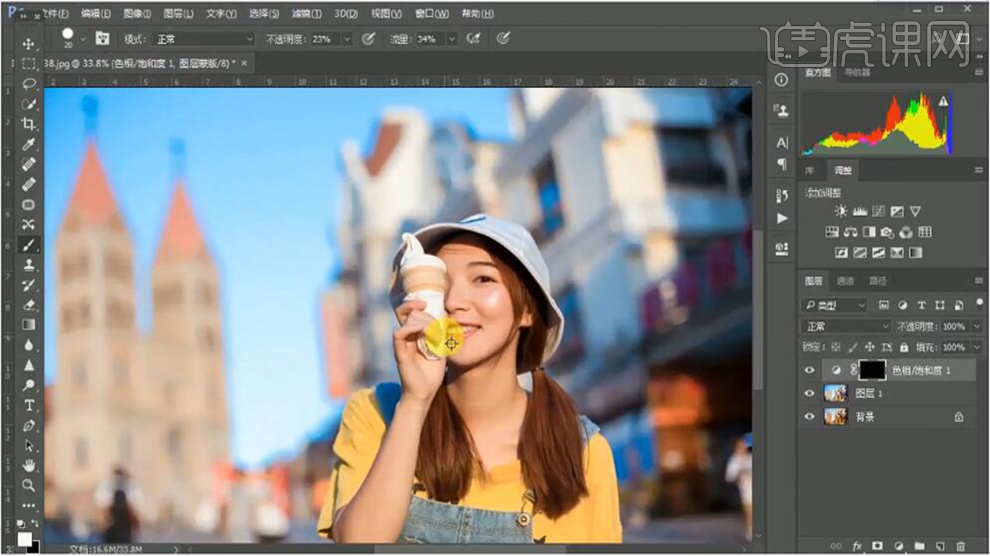Select the Eyedropper tool
990x556 pixels.
(x=28, y=144)
